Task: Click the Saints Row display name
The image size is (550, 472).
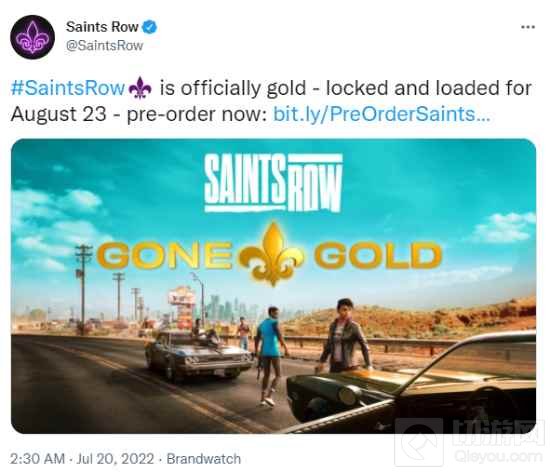Action: tap(102, 27)
